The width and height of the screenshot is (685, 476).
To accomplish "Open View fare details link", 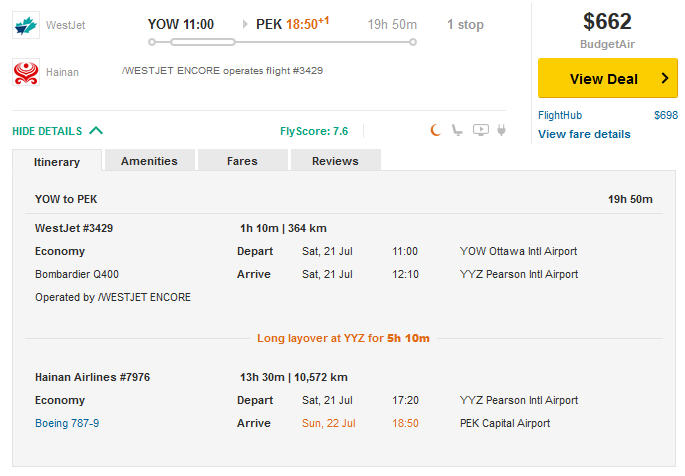I will (x=584, y=134).
